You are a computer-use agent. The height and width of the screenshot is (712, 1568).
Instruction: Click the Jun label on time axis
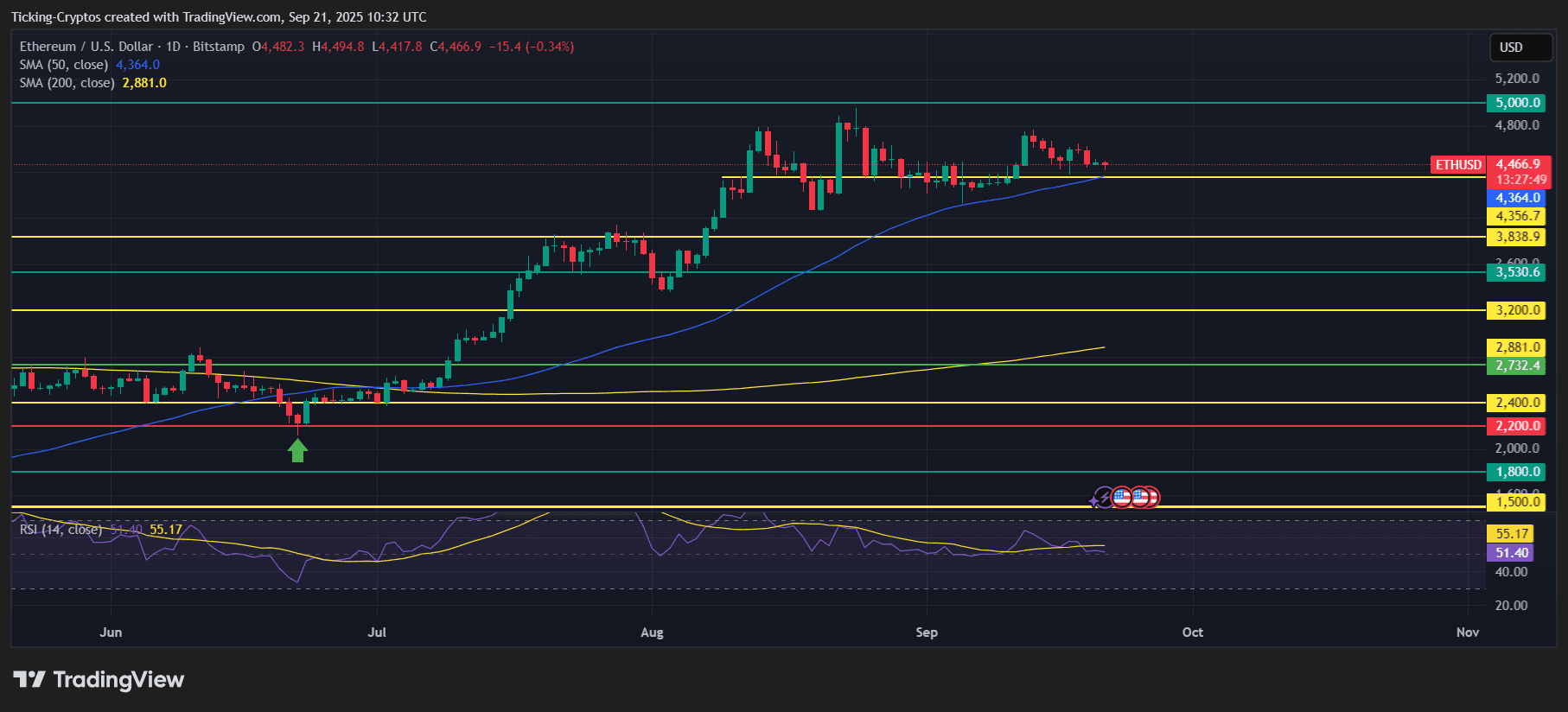(111, 633)
